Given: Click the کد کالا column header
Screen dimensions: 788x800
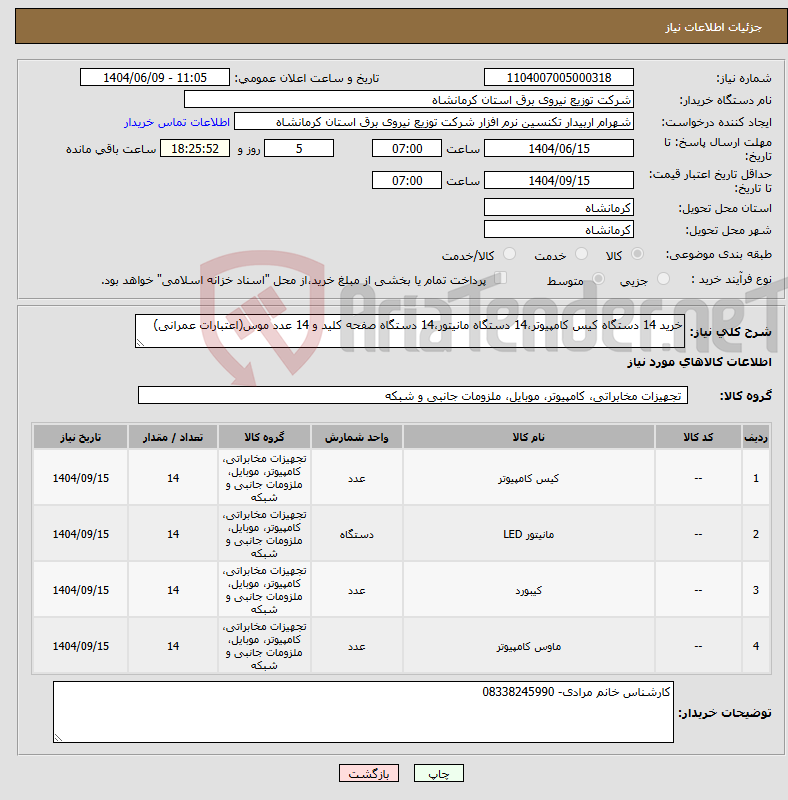Looking at the screenshot, I should coord(698,437).
